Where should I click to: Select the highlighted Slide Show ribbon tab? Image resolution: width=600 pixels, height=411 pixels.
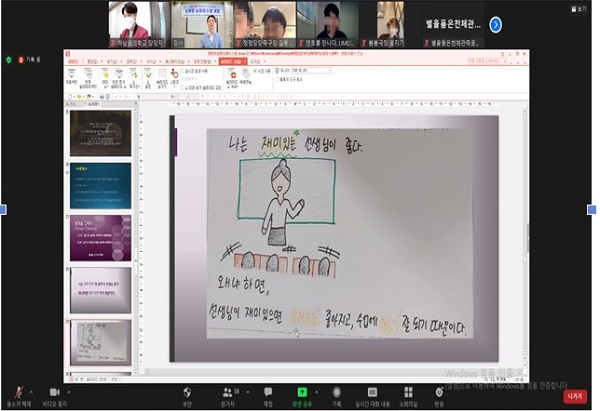pyautogui.click(x=233, y=61)
